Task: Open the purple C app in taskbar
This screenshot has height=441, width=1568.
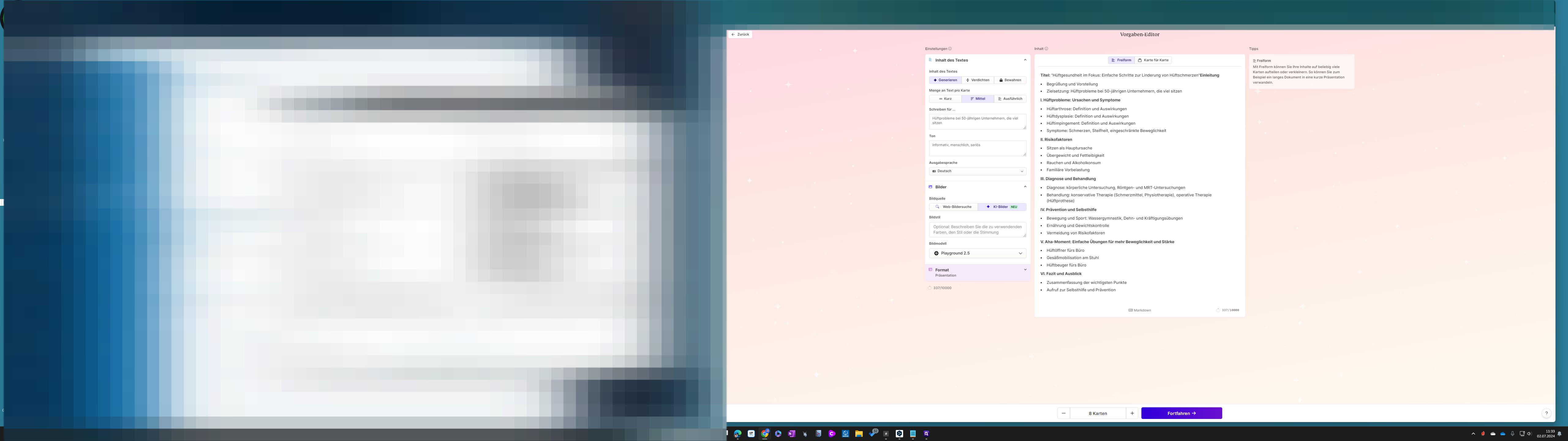Action: coord(832,434)
